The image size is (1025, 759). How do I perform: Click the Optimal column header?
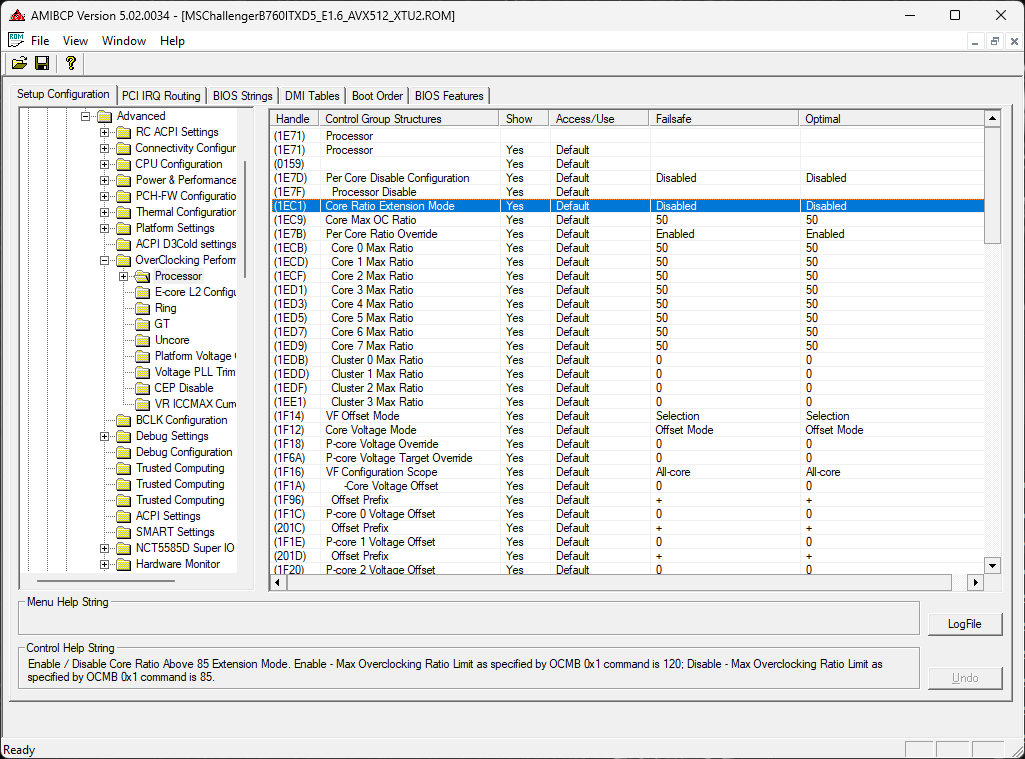coord(892,119)
